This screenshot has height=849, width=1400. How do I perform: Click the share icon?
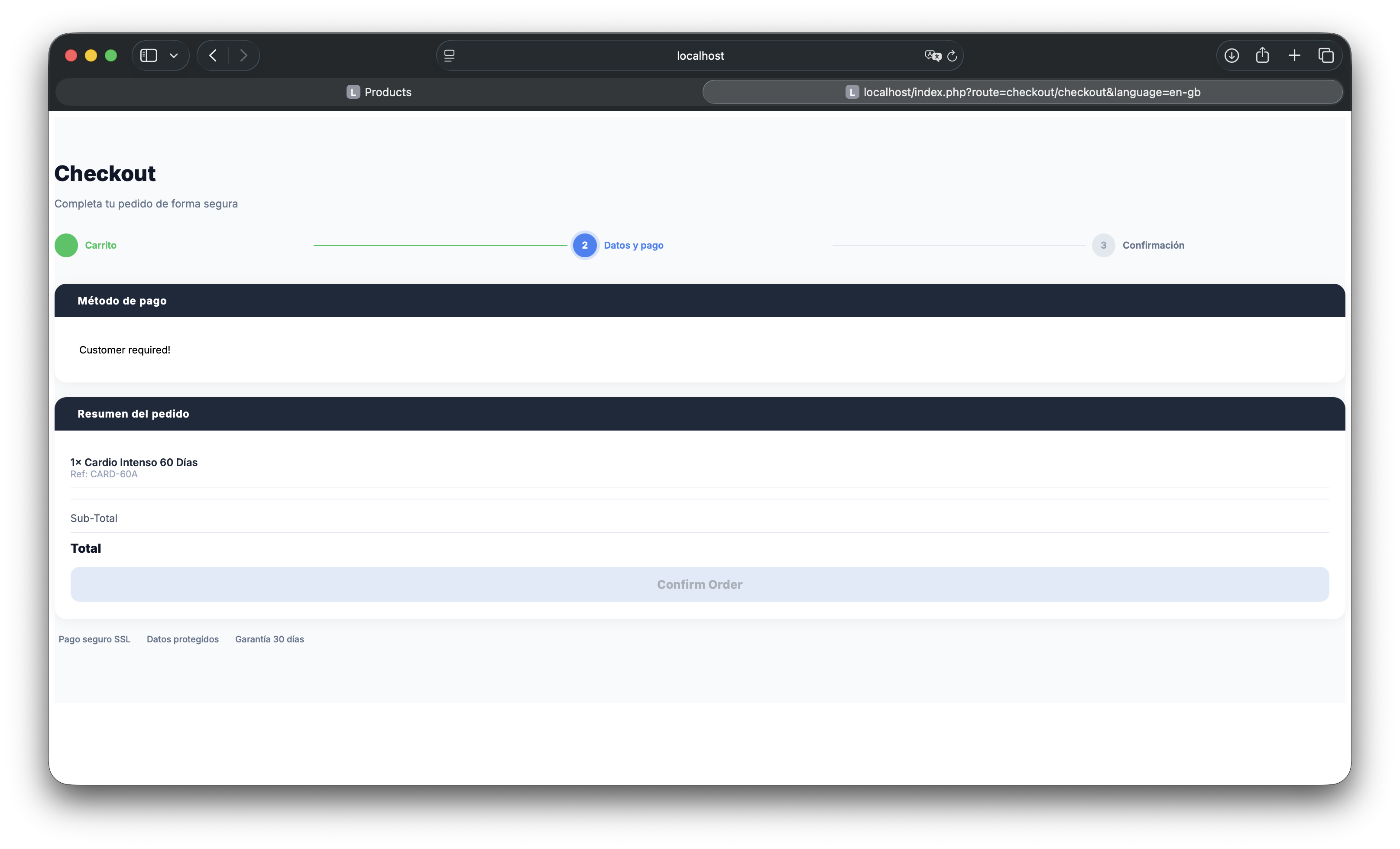(1263, 55)
